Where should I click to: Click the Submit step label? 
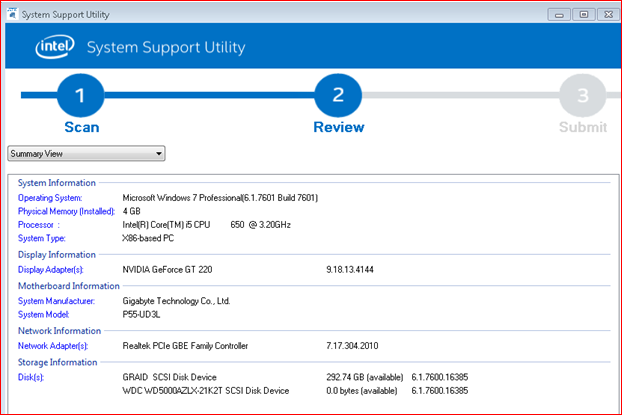(583, 127)
